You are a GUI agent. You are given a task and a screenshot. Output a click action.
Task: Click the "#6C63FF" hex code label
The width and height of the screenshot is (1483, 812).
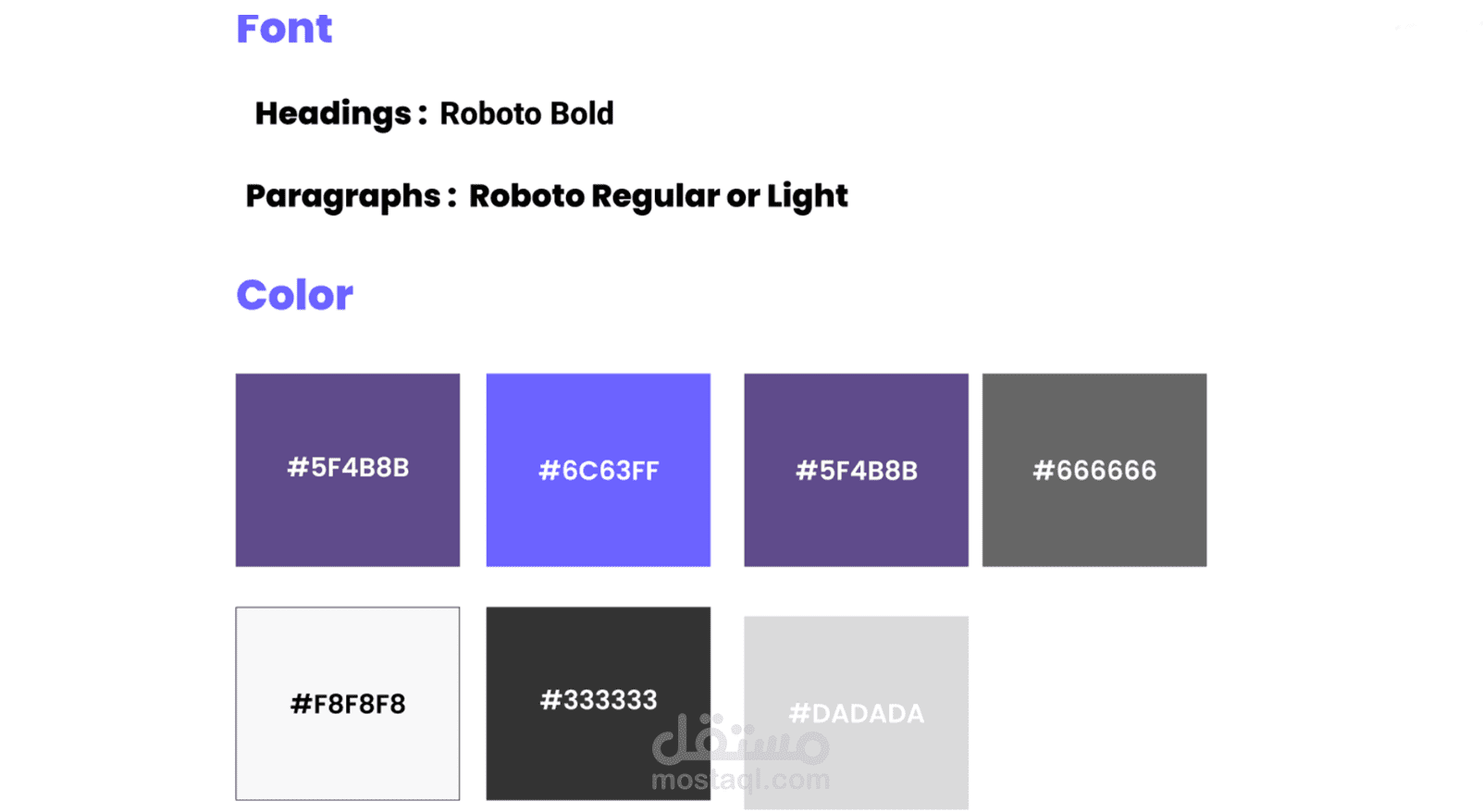tap(599, 471)
